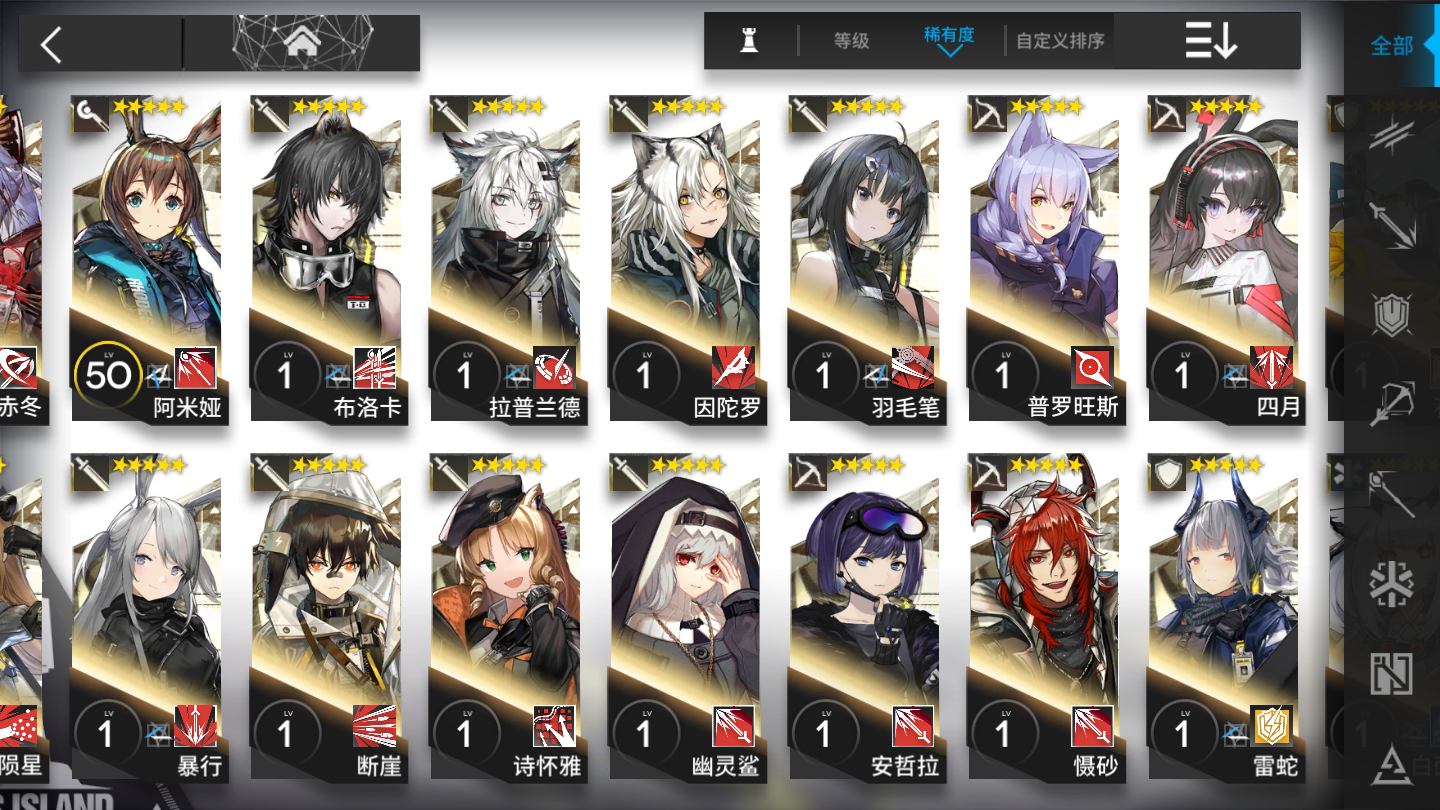Filter by Specialist triangle class icon

(1391, 765)
